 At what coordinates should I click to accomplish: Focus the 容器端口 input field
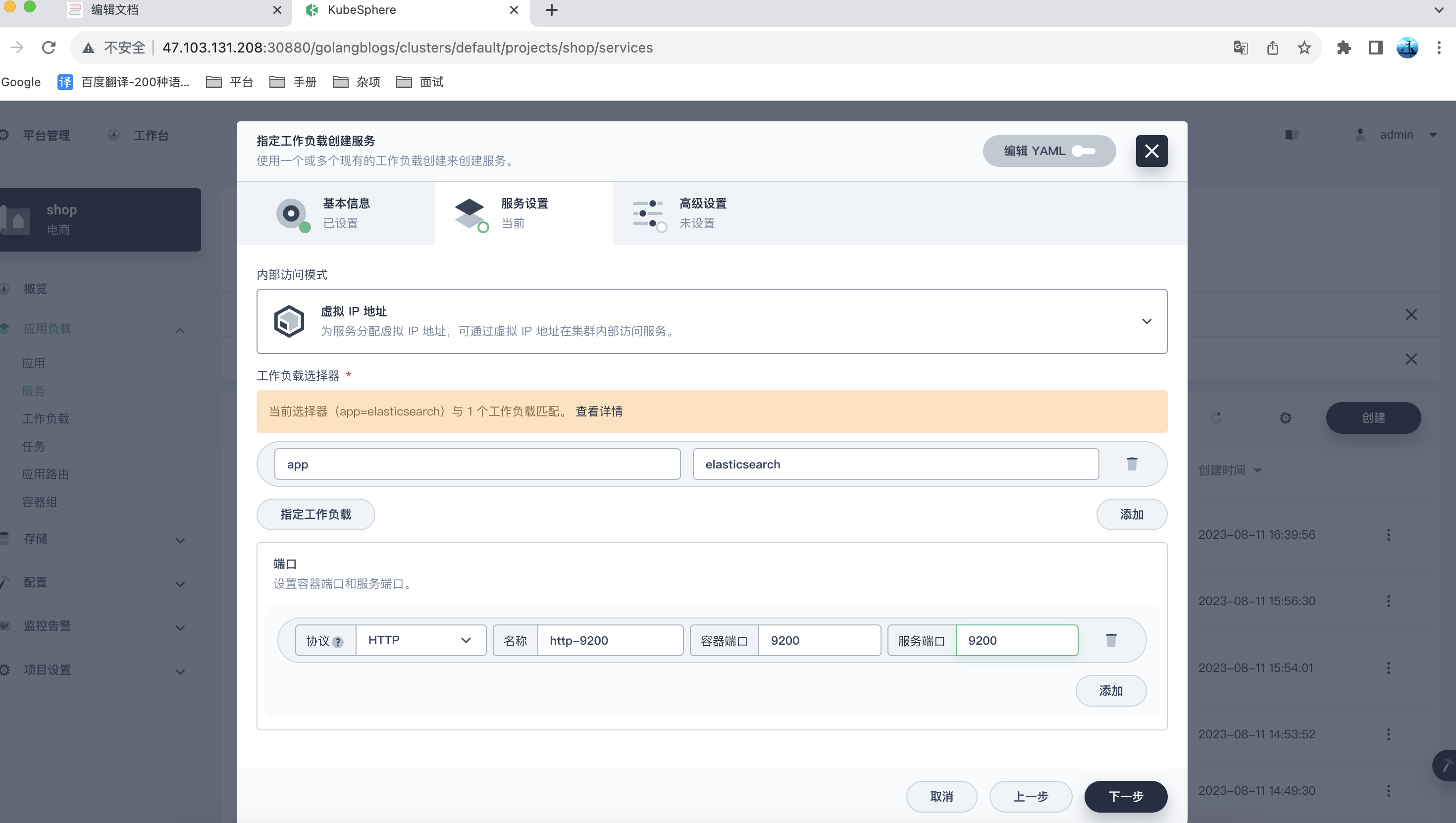(819, 640)
